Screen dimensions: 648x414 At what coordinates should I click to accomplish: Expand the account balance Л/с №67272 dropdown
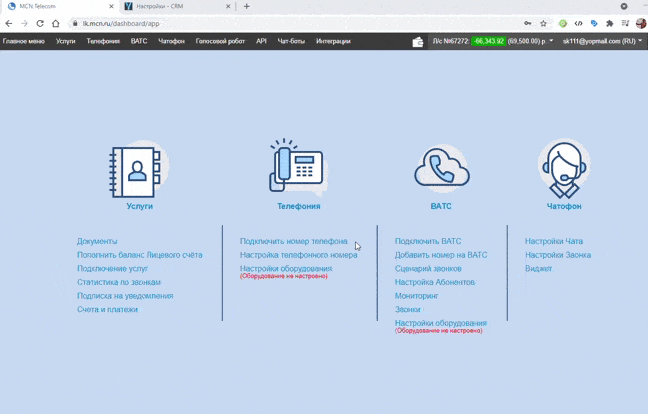[x=492, y=42]
